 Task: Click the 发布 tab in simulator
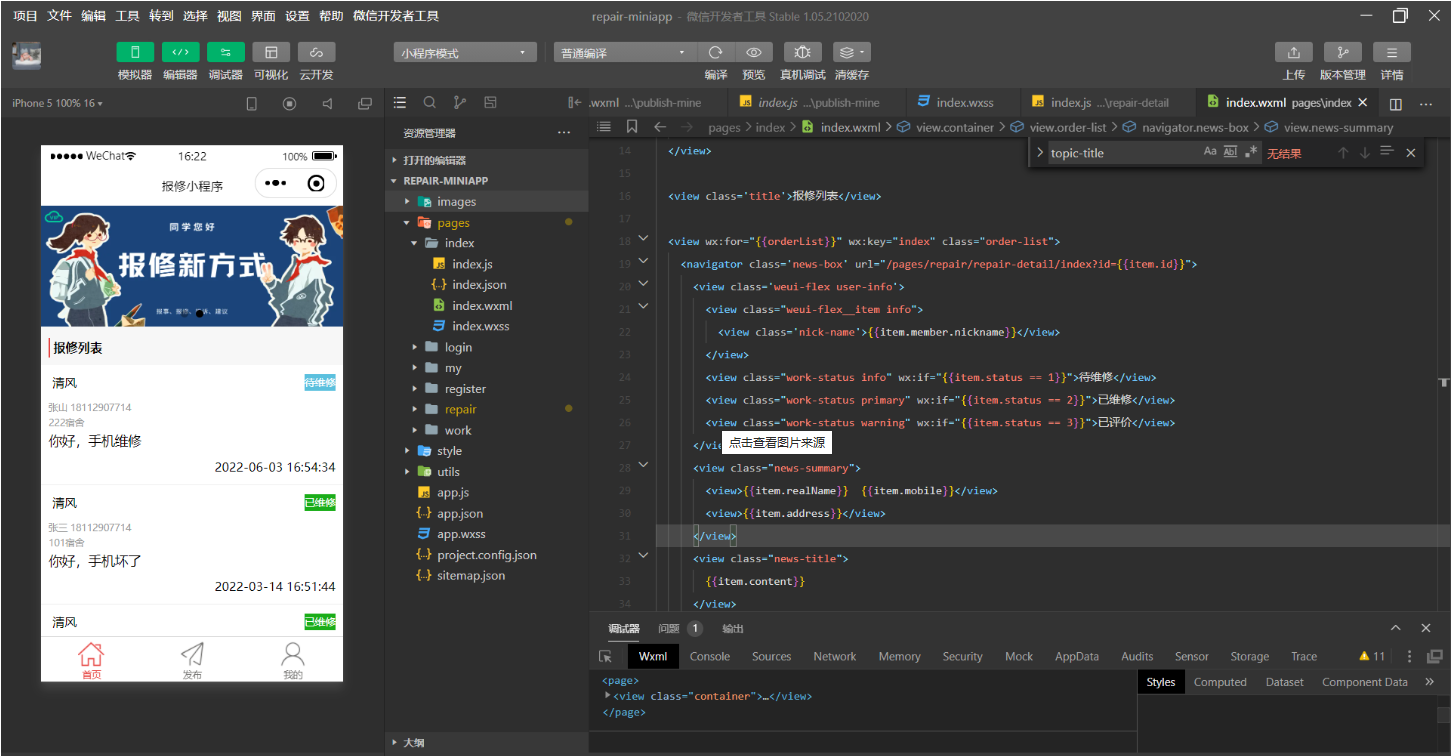[x=192, y=660]
